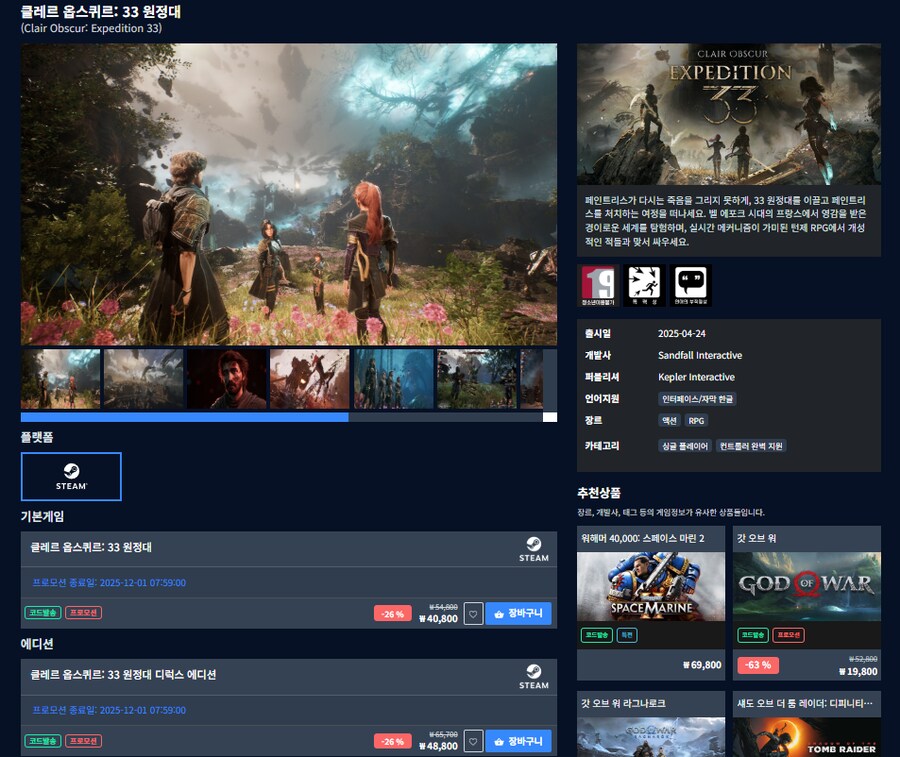900x757 pixels.
Task: Toggle the wishlist heart for the Deluxe Edition
Action: click(x=473, y=741)
